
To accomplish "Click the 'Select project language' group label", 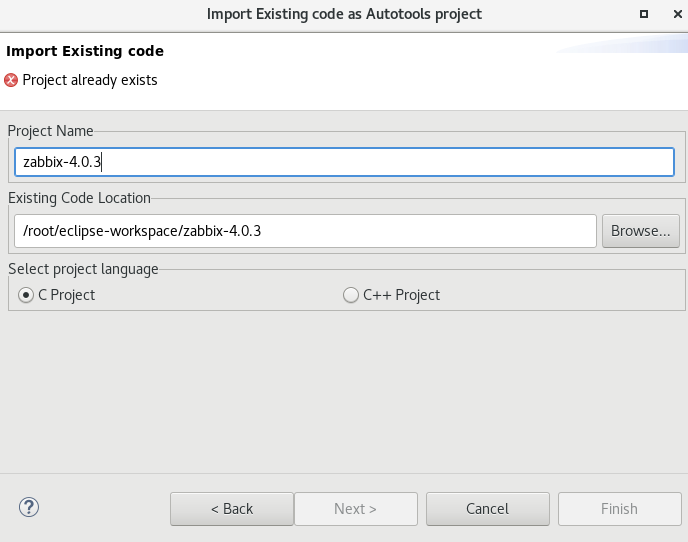I will 83,269.
